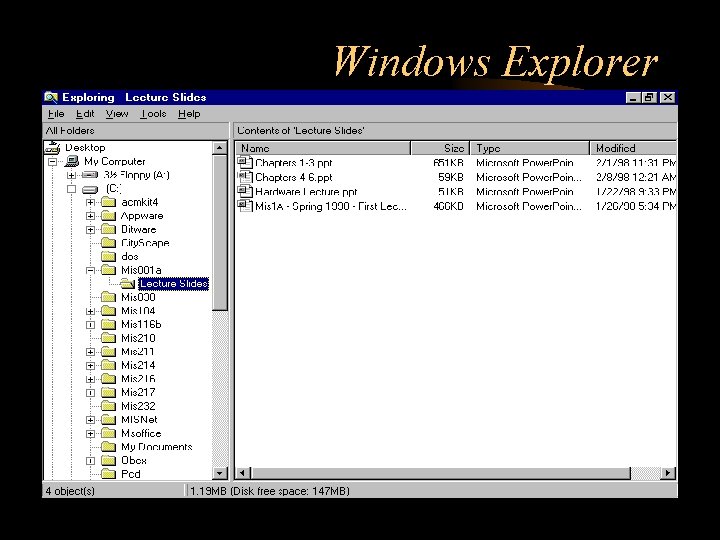This screenshot has width=720, height=540.
Task: Click the Mis210 folder icon
Action: (108, 338)
